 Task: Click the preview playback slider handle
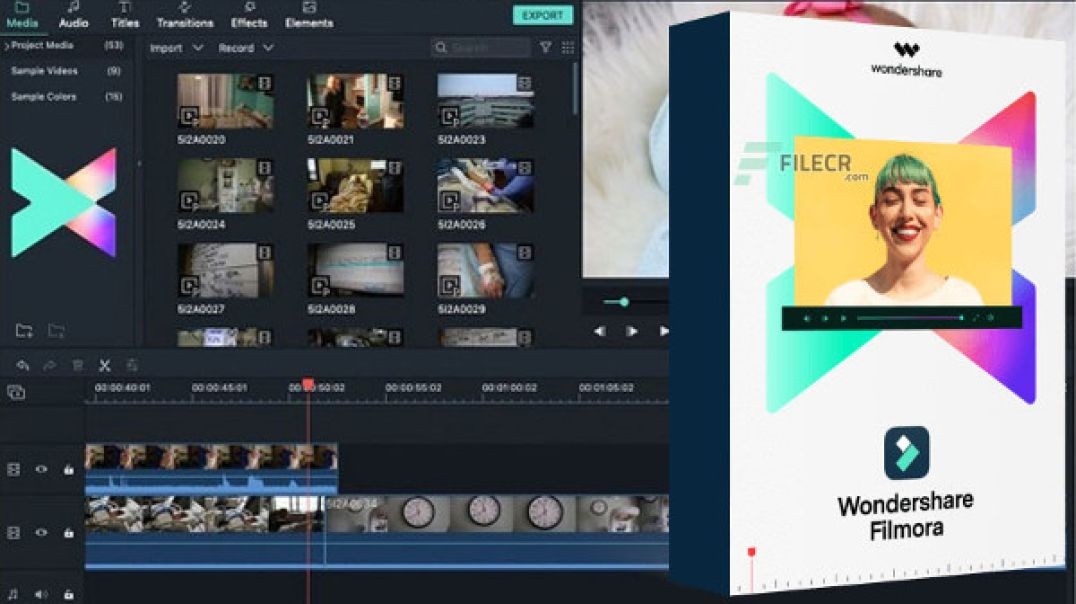point(624,301)
